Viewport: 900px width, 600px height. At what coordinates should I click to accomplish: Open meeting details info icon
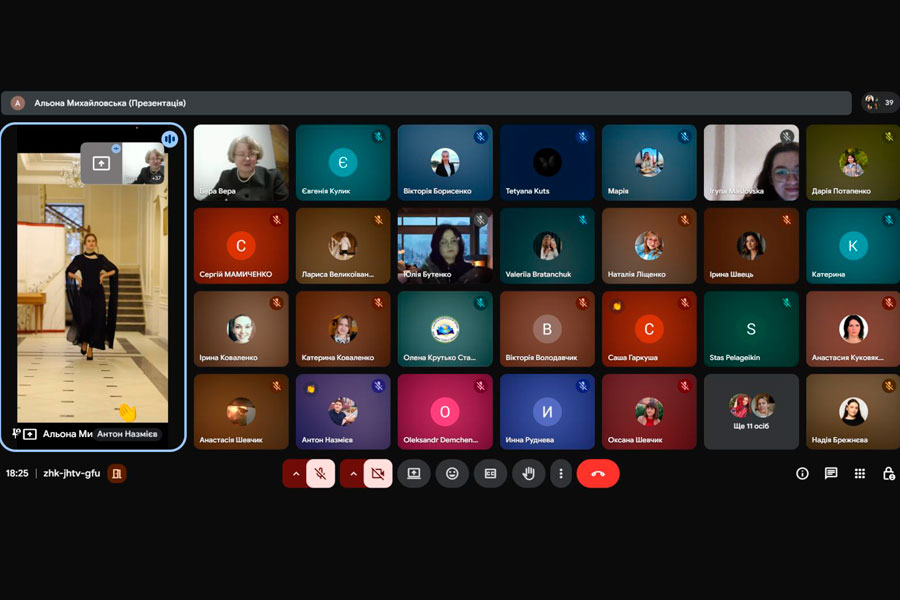coord(802,473)
